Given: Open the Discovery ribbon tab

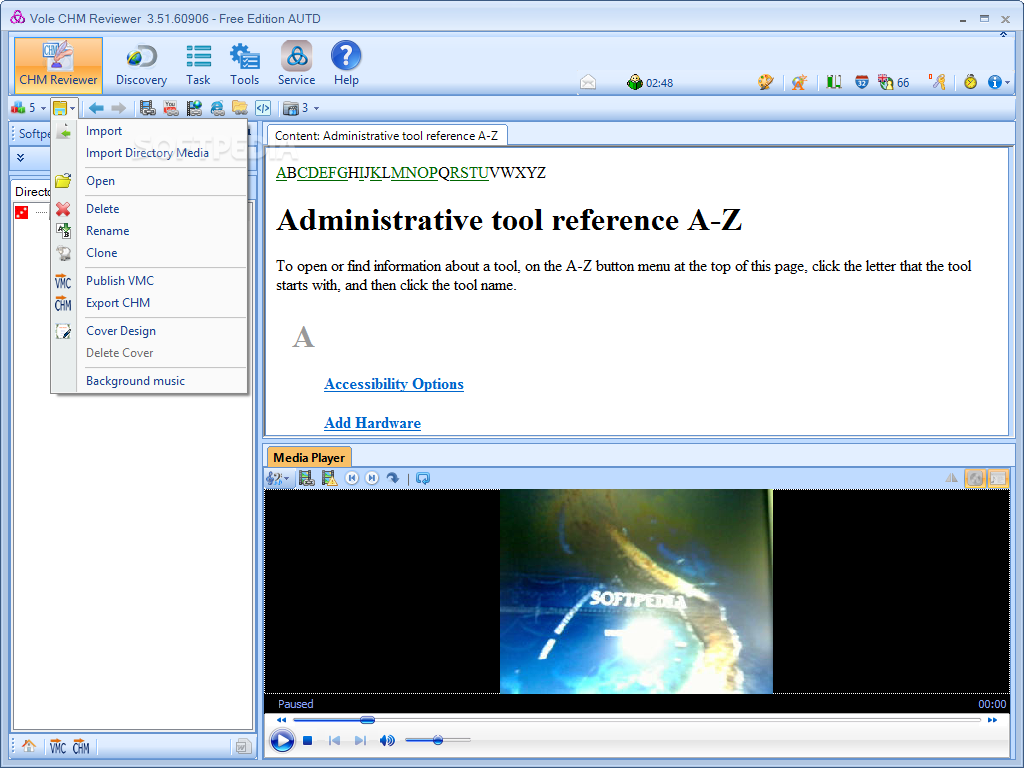Looking at the screenshot, I should pos(141,65).
